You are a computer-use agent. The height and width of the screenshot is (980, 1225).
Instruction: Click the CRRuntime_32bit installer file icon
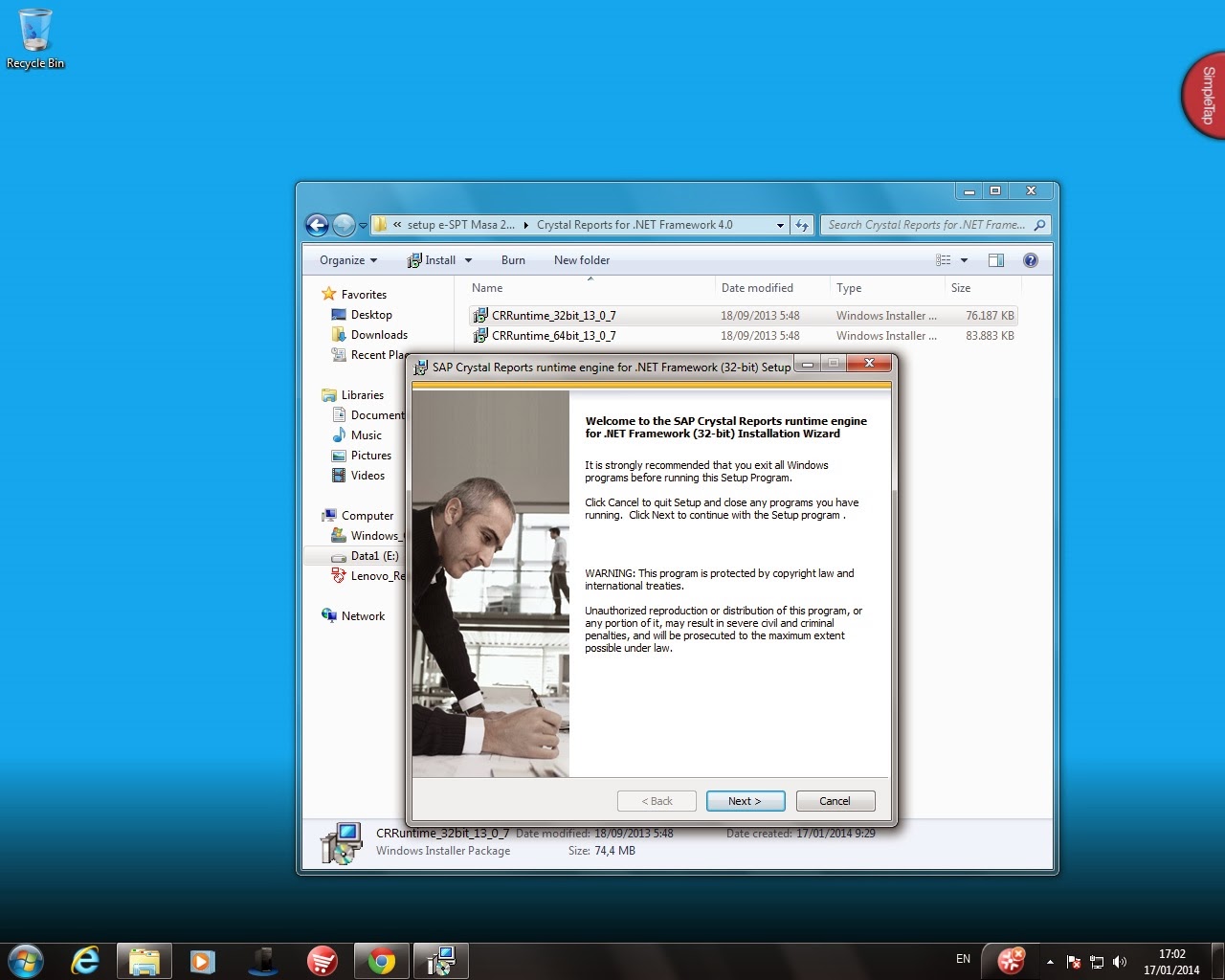(x=480, y=316)
